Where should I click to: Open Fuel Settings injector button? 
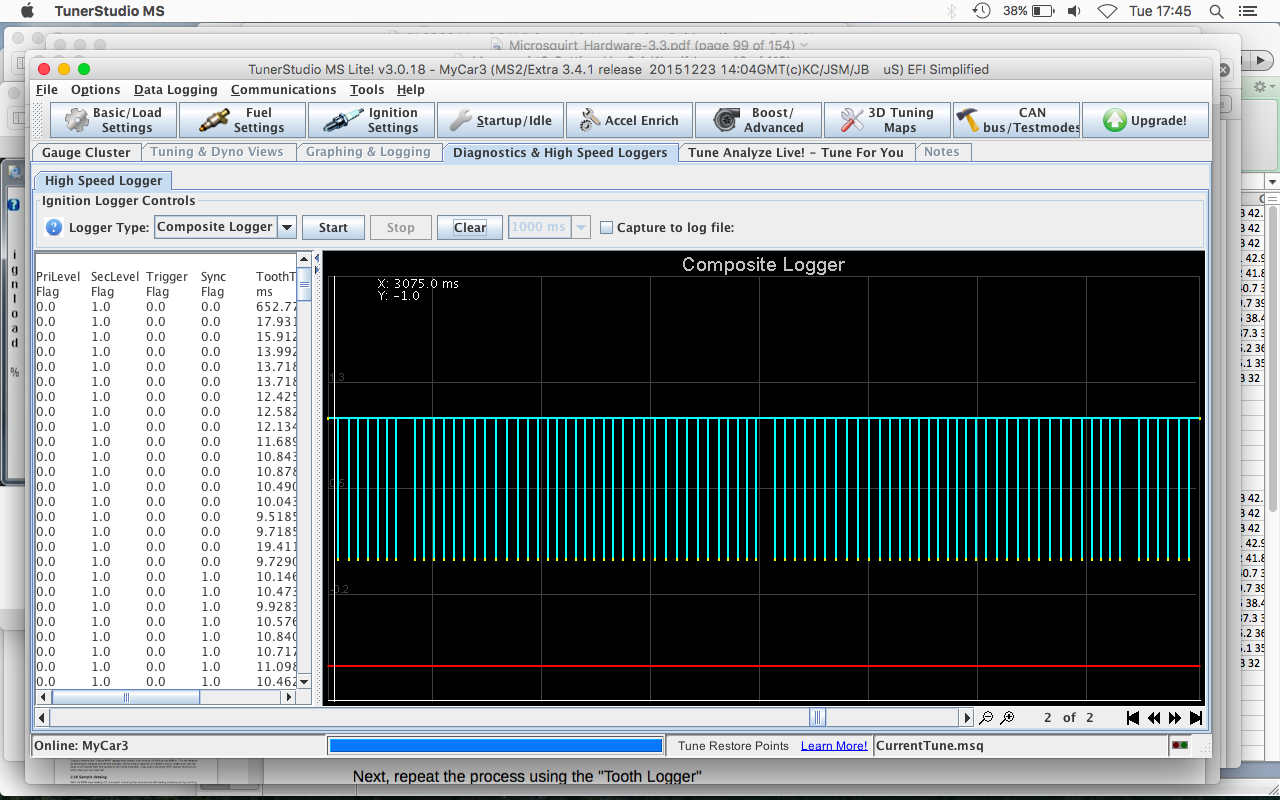click(x=242, y=120)
